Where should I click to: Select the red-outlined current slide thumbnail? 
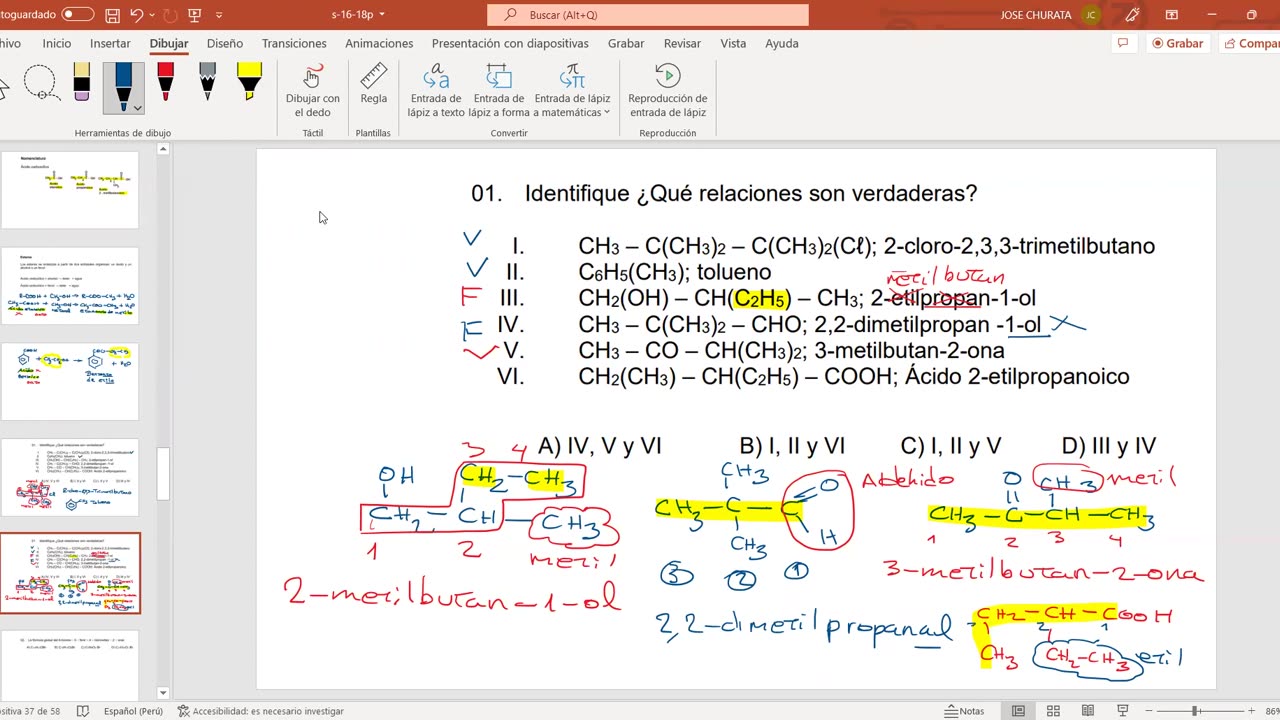[70, 573]
